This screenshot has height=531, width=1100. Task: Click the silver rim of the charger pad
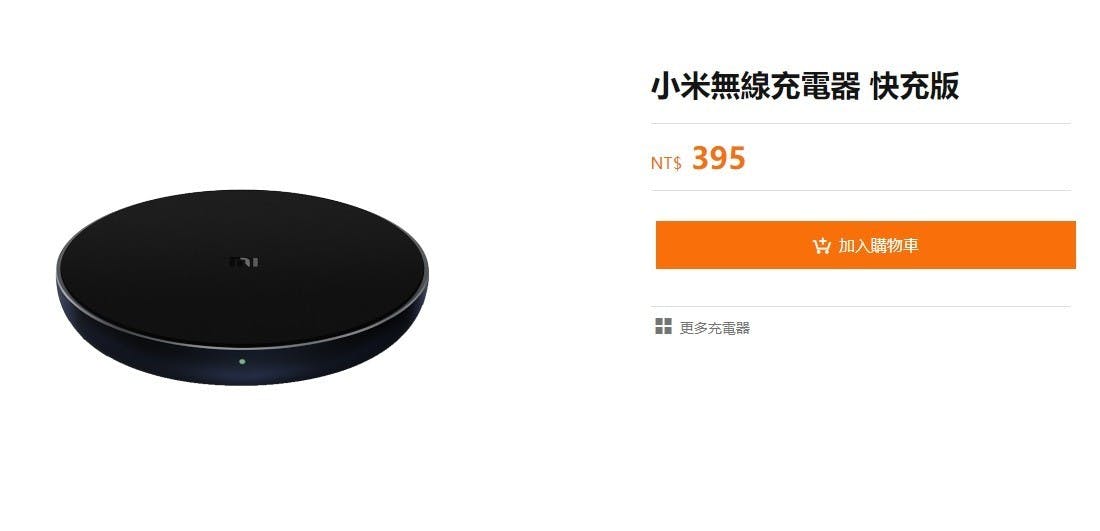(242, 347)
